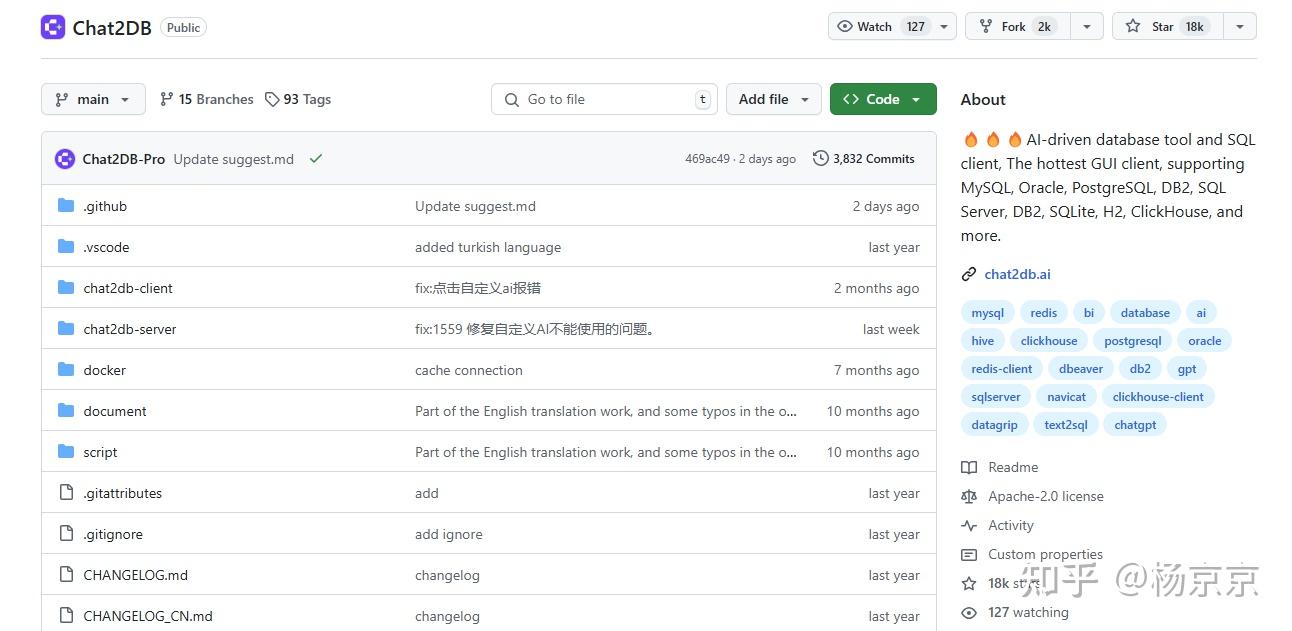Expand the Code download dropdown arrow
This screenshot has width=1292, height=631.
[x=914, y=99]
